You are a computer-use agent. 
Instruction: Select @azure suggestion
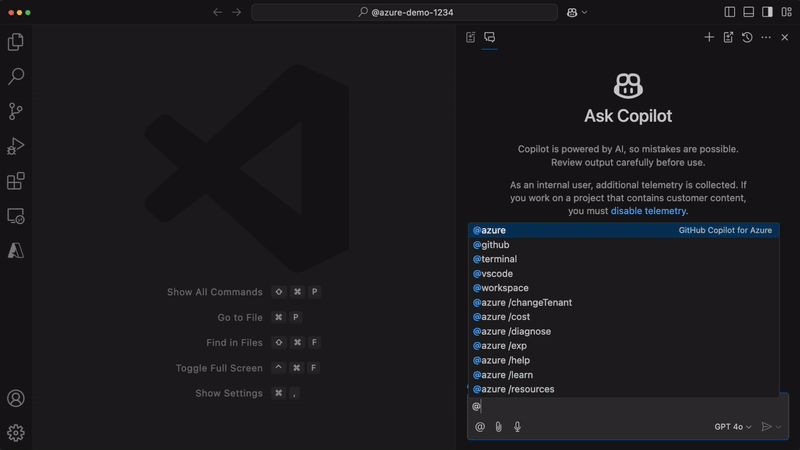tap(623, 230)
